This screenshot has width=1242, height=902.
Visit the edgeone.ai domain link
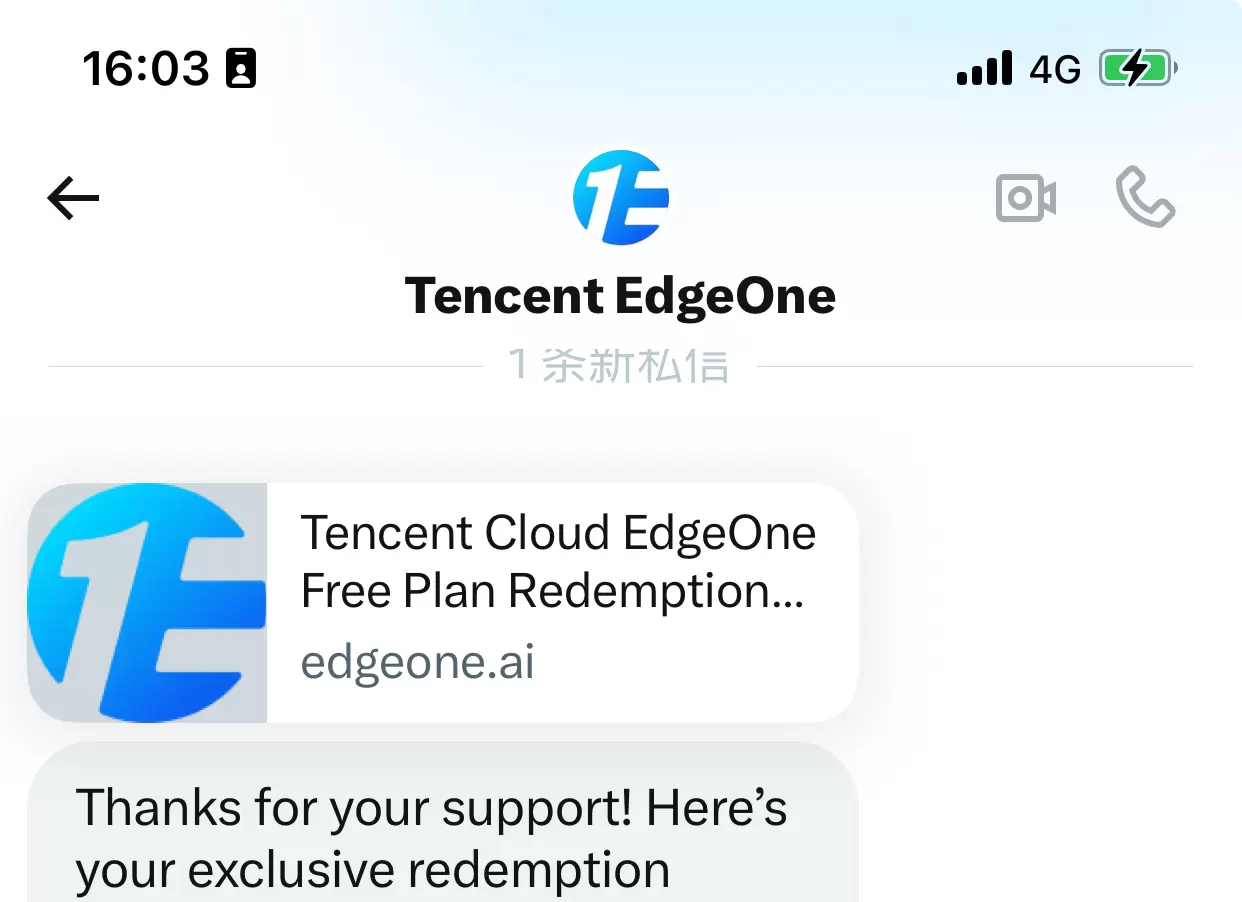click(x=418, y=662)
